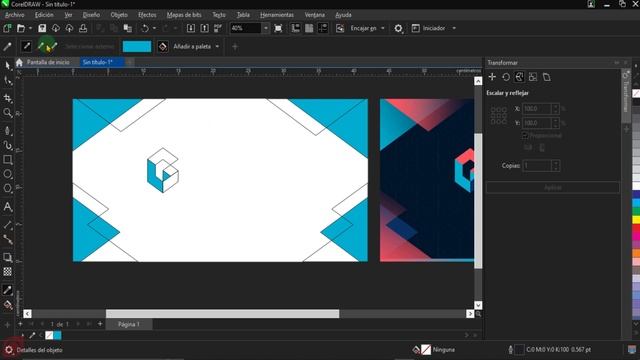
Task: Open the Archivo menu
Action: click(x=14, y=15)
